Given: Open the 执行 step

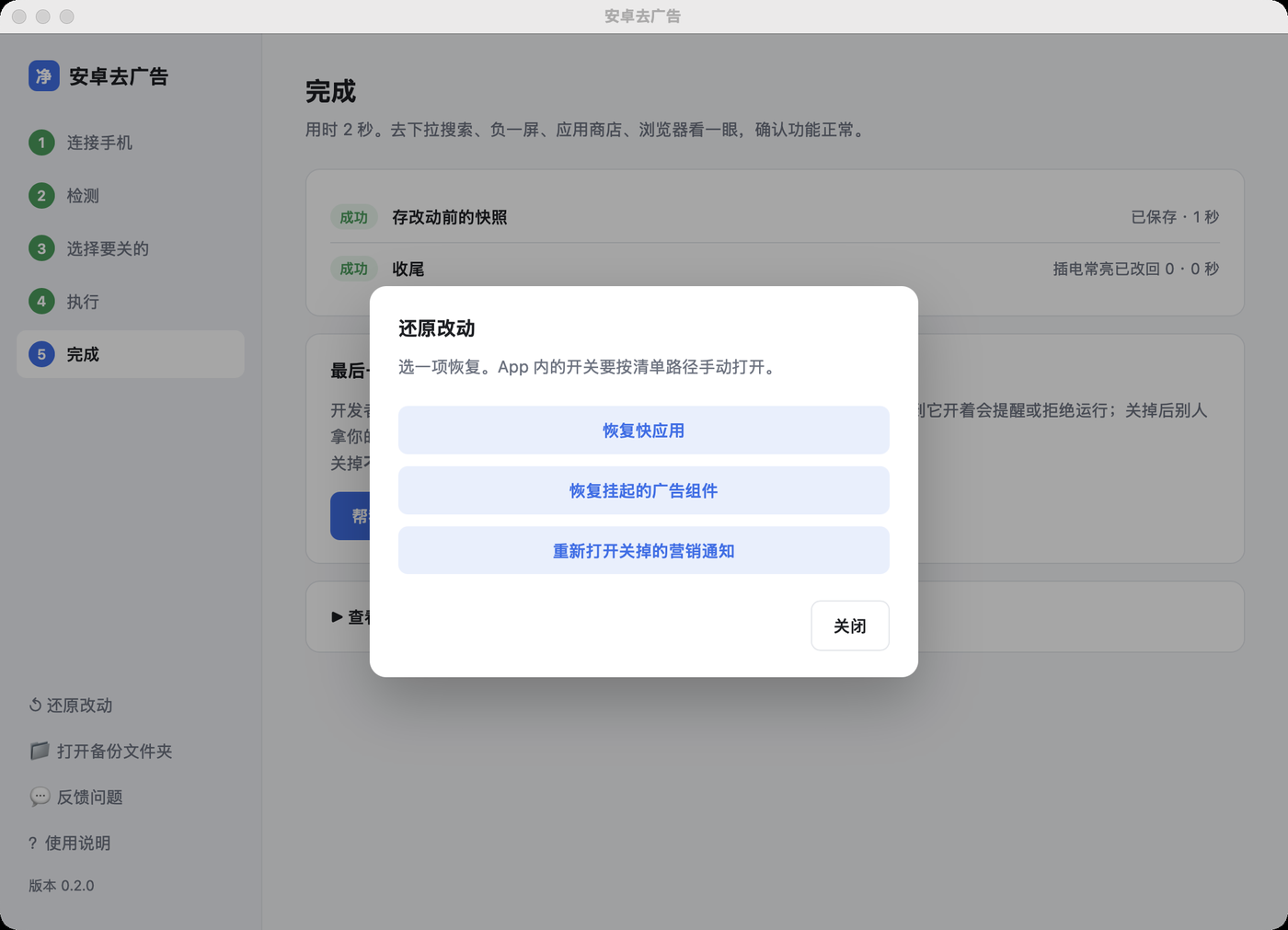Looking at the screenshot, I should (131, 301).
